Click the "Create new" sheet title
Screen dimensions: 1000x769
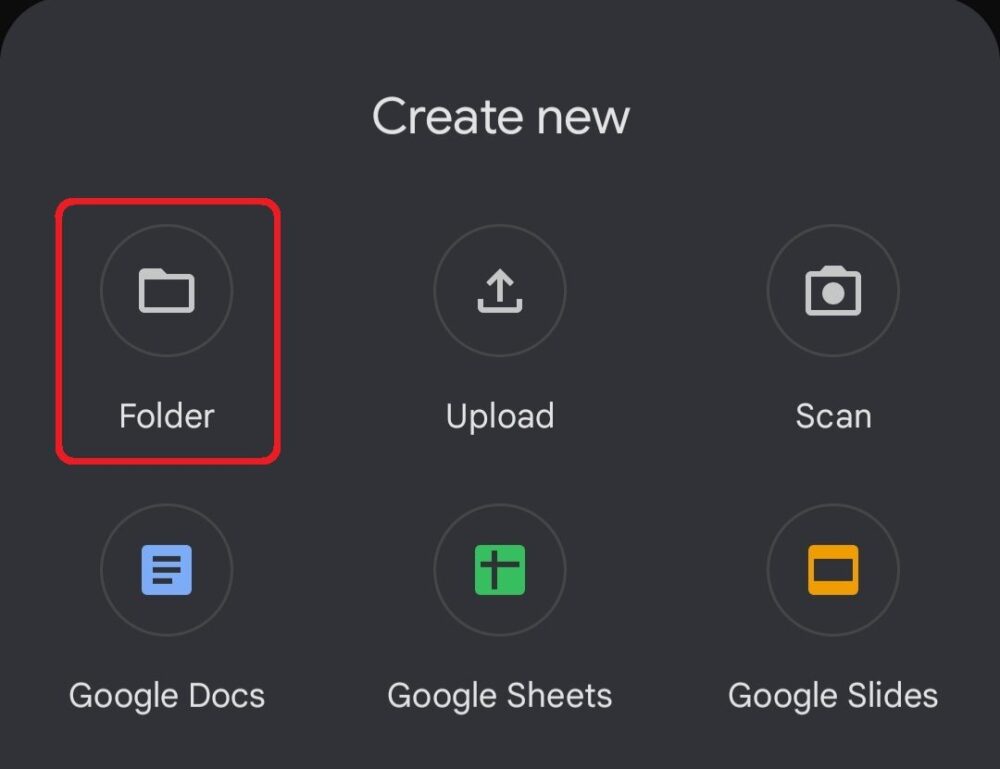point(501,116)
